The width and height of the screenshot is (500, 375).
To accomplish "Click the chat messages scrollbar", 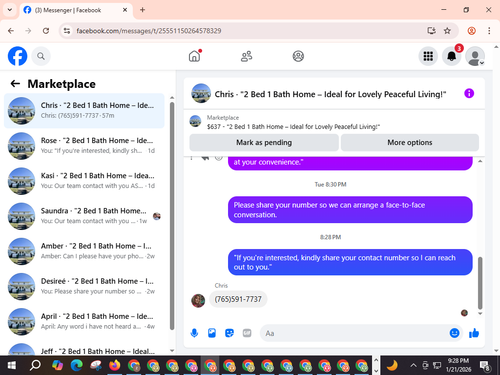I will pos(480,283).
